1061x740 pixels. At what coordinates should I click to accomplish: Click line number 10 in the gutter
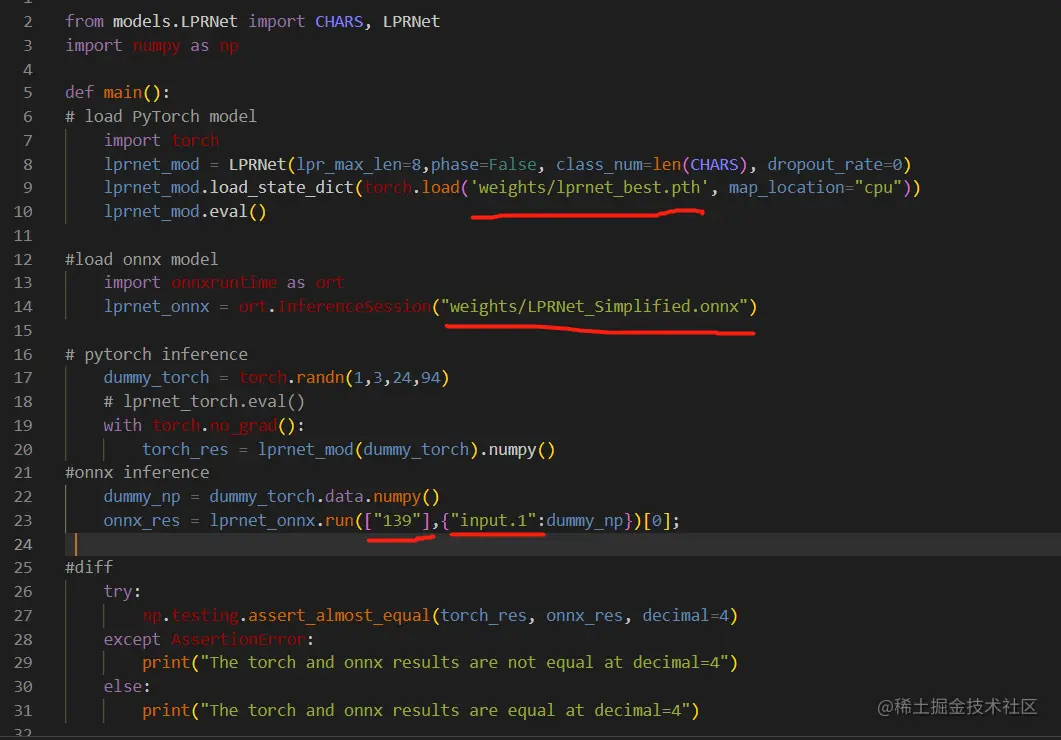23,212
